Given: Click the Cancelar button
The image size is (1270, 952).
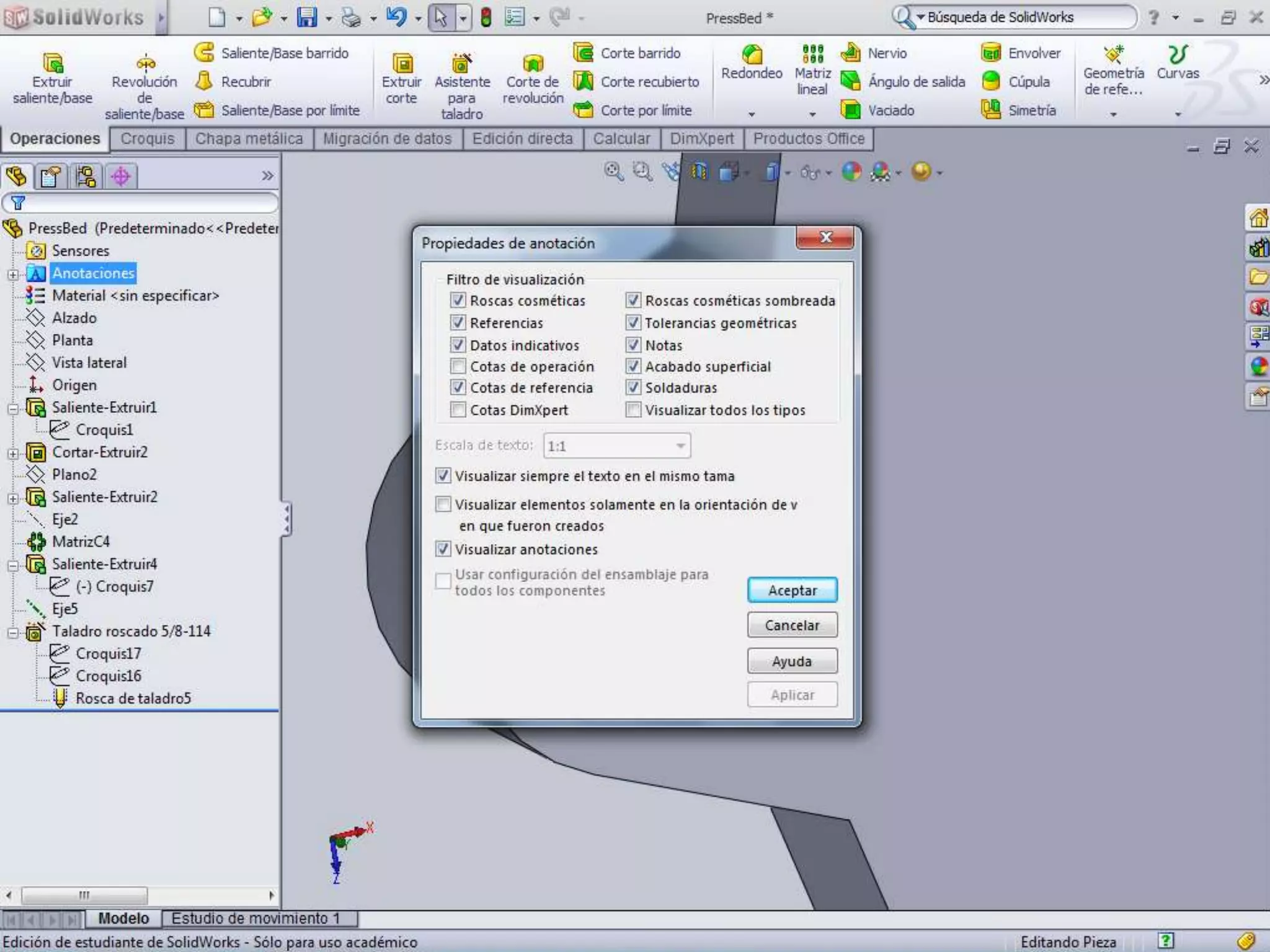Looking at the screenshot, I should tap(792, 625).
